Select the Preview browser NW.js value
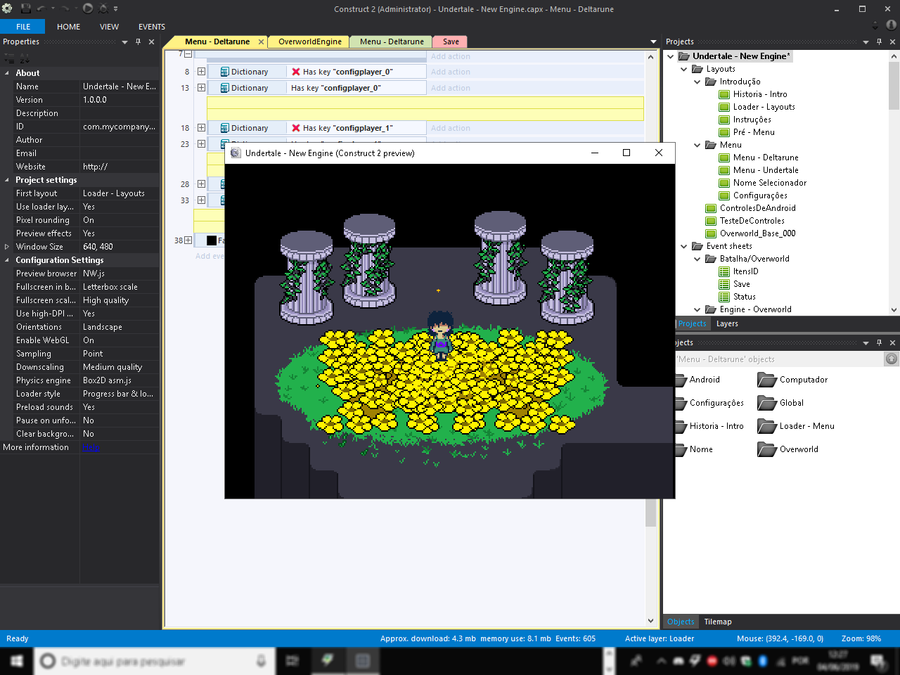Viewport: 900px width, 675px height. coord(119,273)
